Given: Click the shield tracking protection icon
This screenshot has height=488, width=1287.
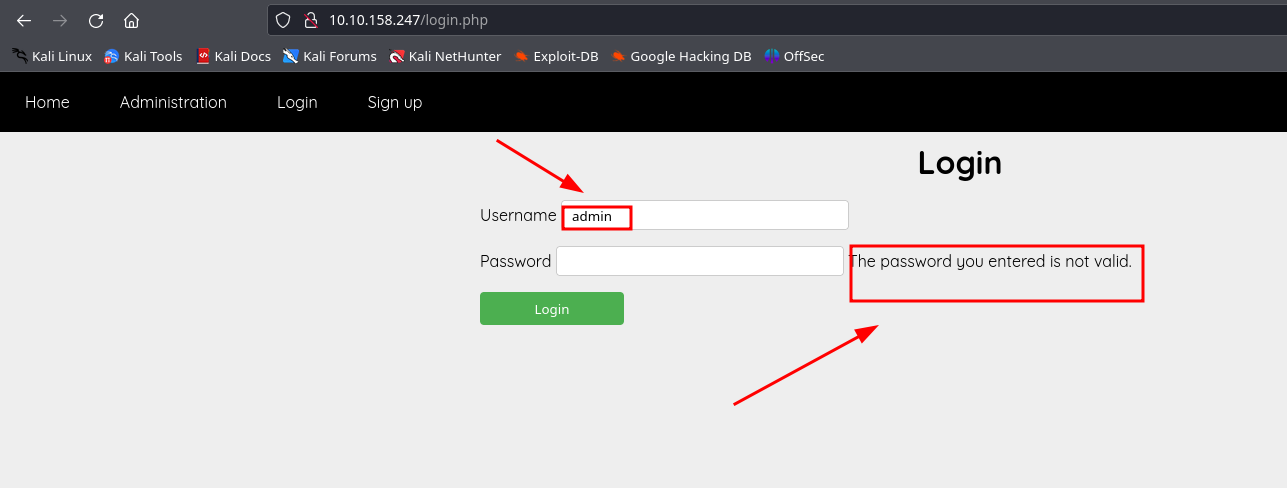Looking at the screenshot, I should point(283,20).
